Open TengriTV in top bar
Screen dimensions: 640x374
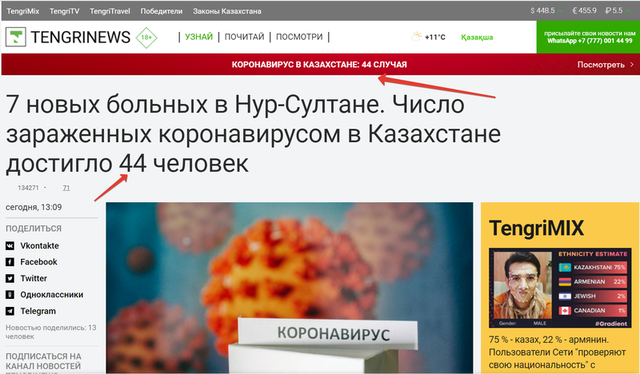coord(64,11)
